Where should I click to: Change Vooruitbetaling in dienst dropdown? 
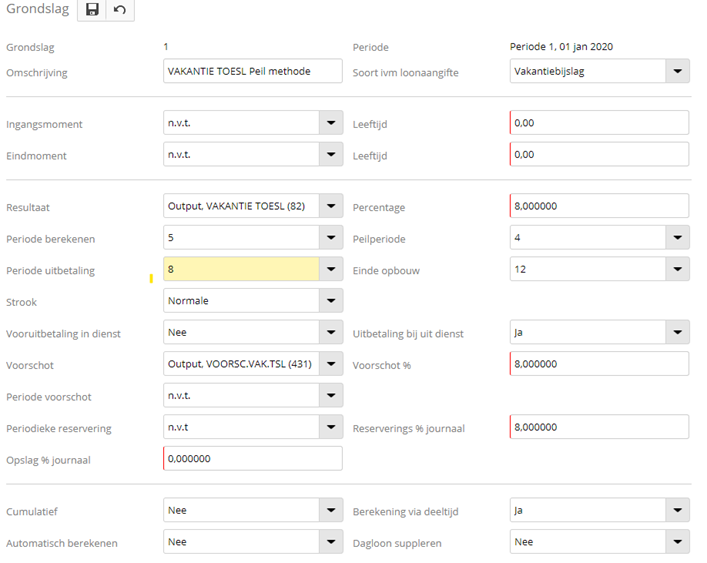tap(331, 332)
